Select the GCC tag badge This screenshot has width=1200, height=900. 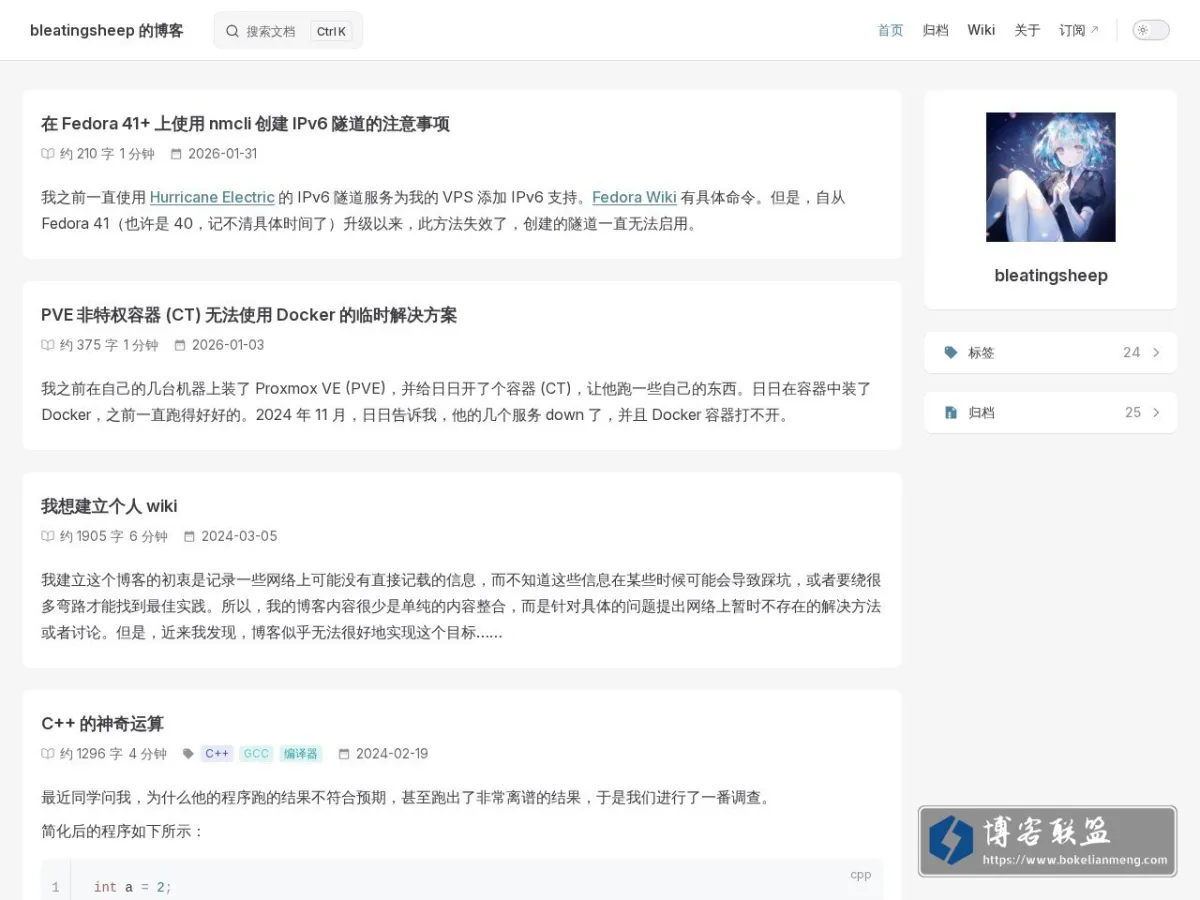point(256,754)
